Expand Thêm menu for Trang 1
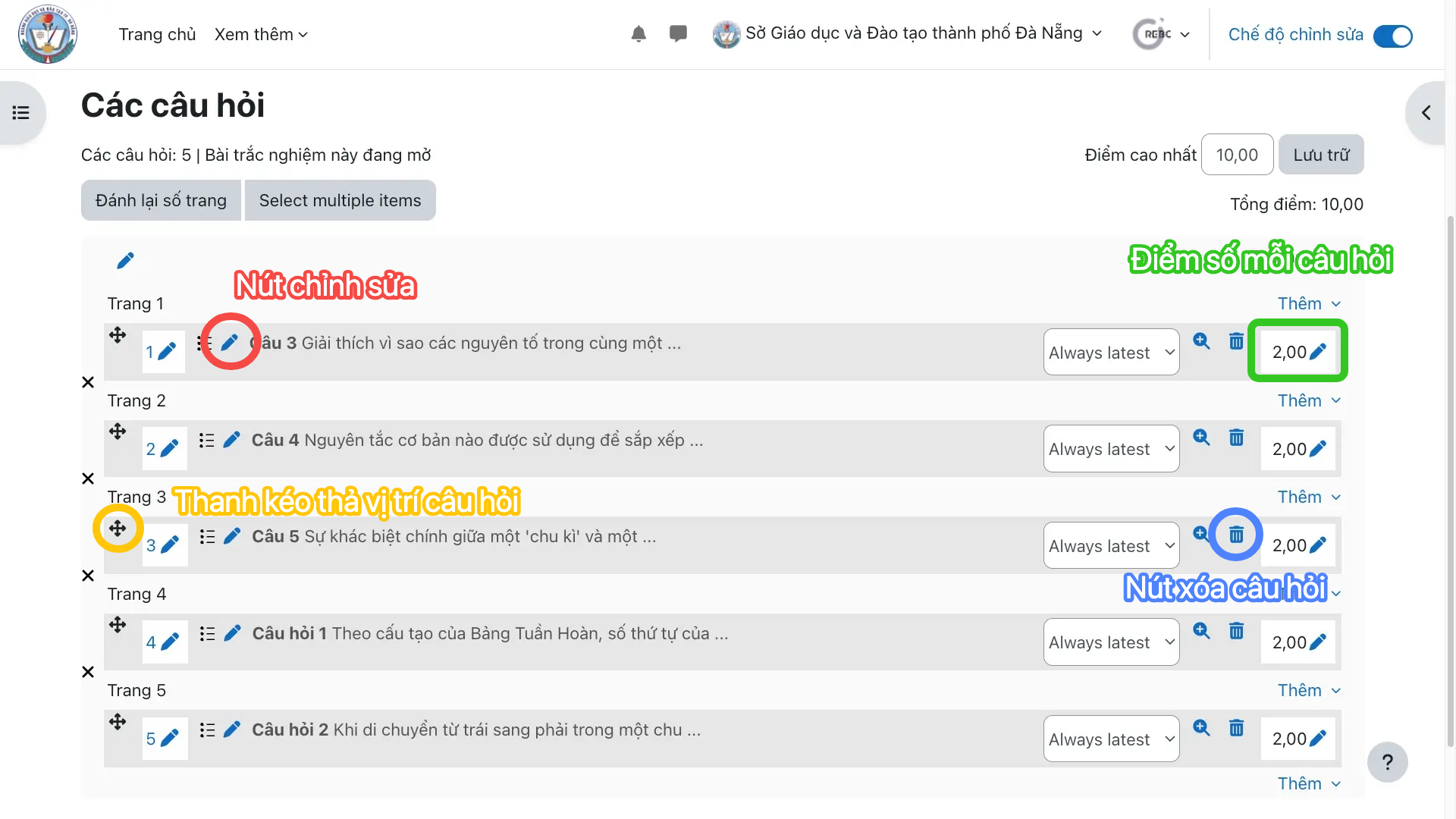1456x819 pixels. click(x=1309, y=303)
